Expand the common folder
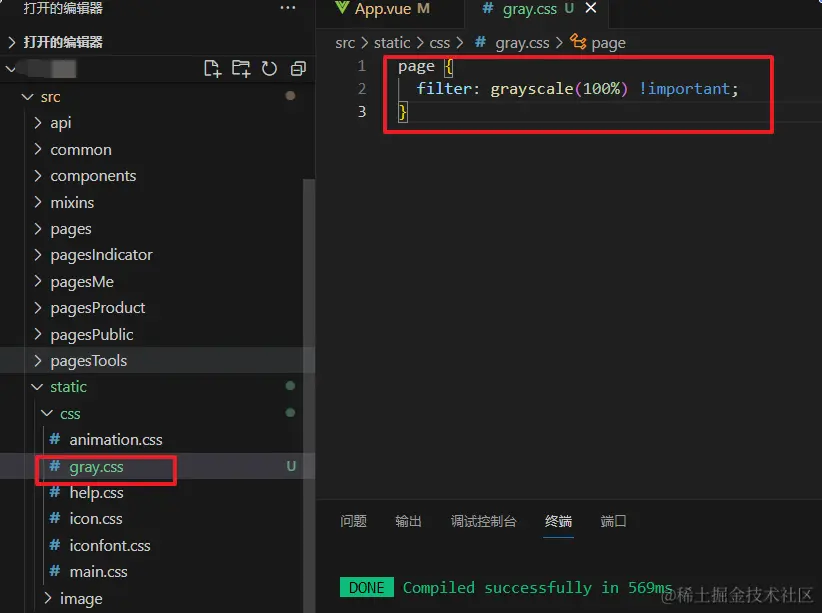The height and width of the screenshot is (613, 822). point(38,149)
